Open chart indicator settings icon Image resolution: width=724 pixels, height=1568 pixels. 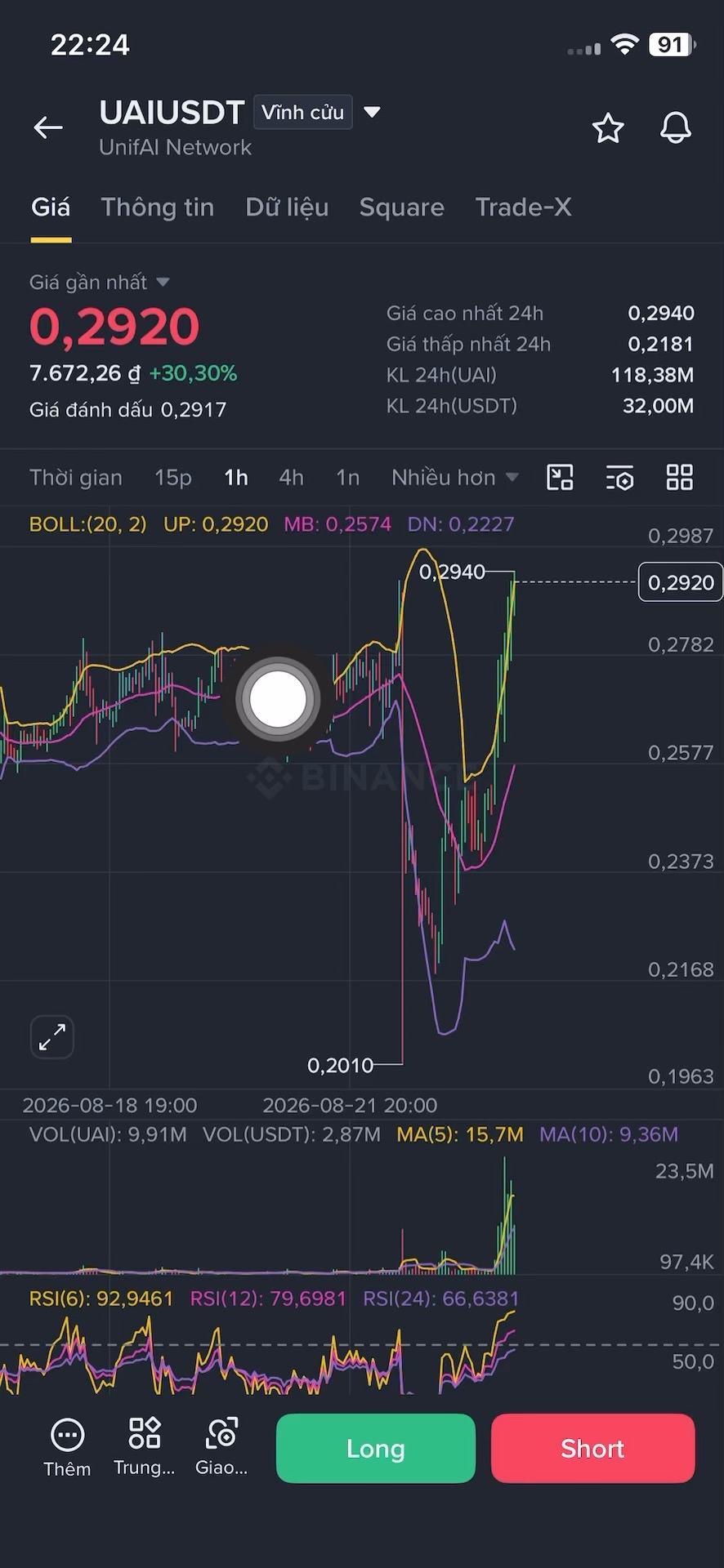pyautogui.click(x=620, y=478)
